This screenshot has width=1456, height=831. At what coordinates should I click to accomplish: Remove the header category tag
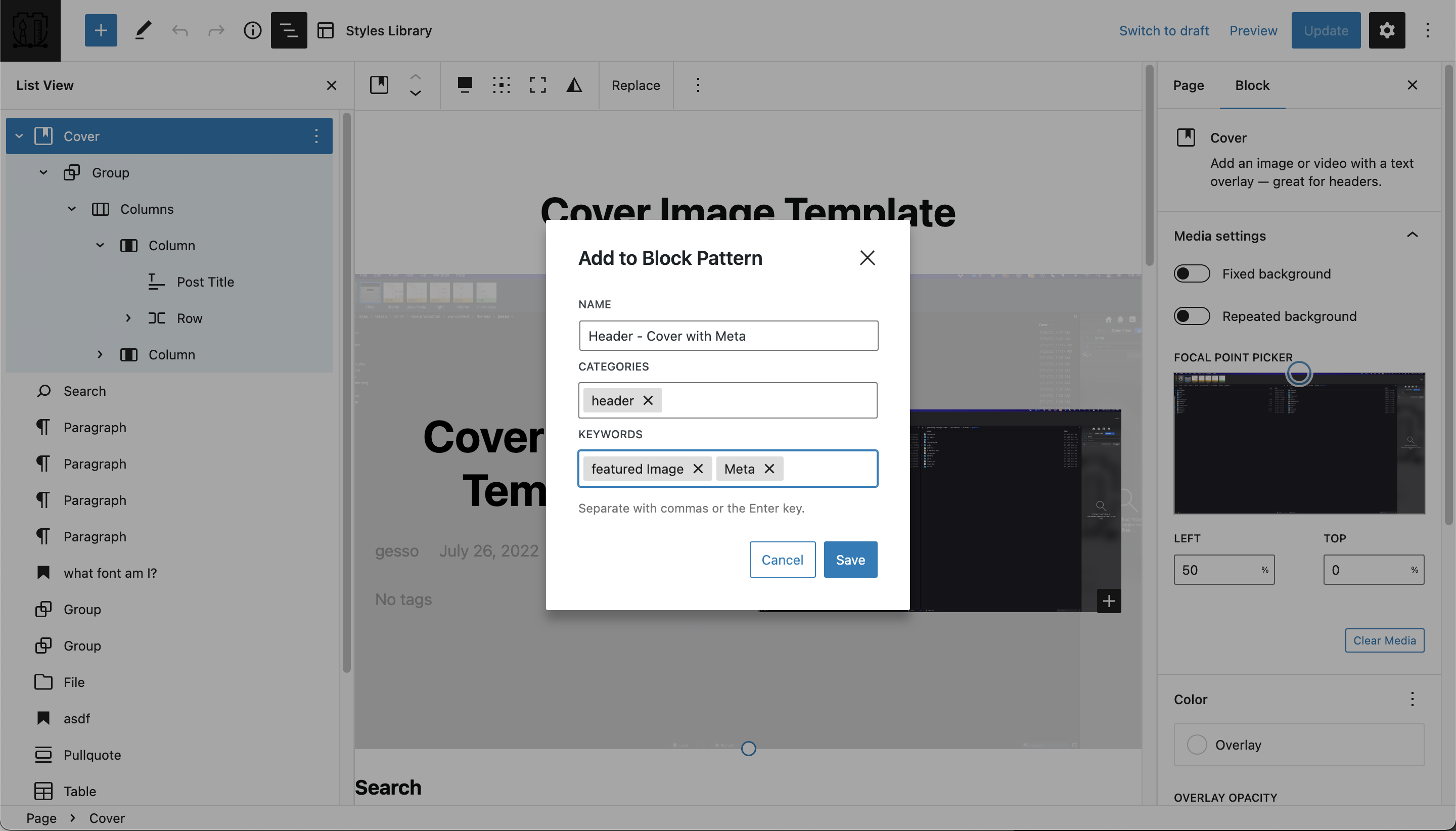[x=648, y=400]
